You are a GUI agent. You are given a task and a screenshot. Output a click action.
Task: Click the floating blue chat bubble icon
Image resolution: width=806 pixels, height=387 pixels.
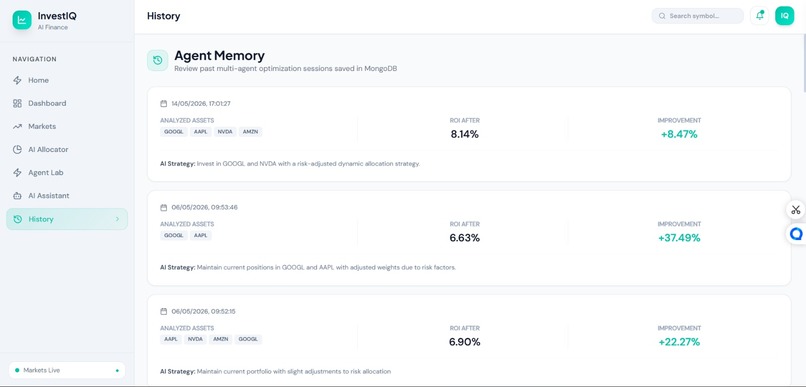point(796,234)
